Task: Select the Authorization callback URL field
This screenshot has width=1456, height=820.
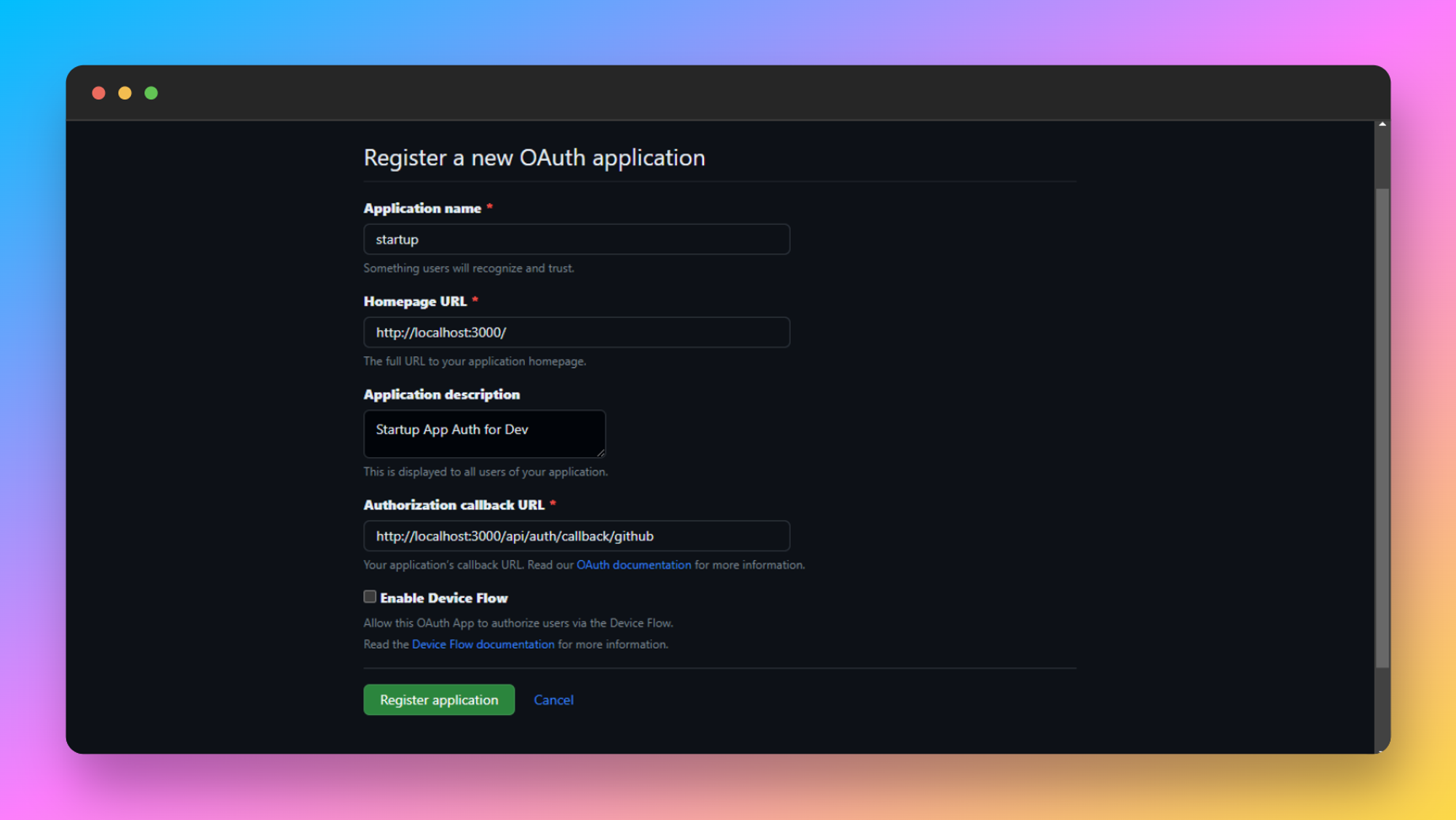Action: click(576, 536)
